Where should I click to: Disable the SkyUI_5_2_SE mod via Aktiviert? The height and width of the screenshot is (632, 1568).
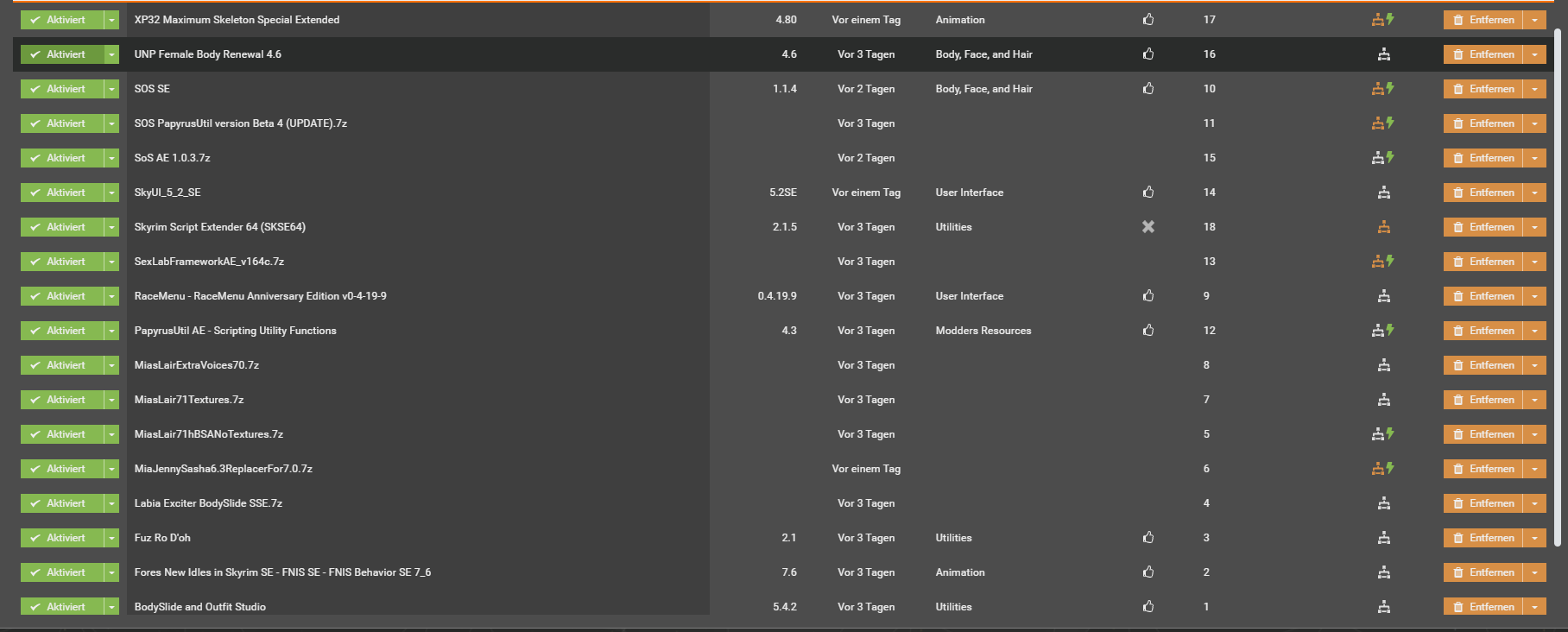(61, 193)
